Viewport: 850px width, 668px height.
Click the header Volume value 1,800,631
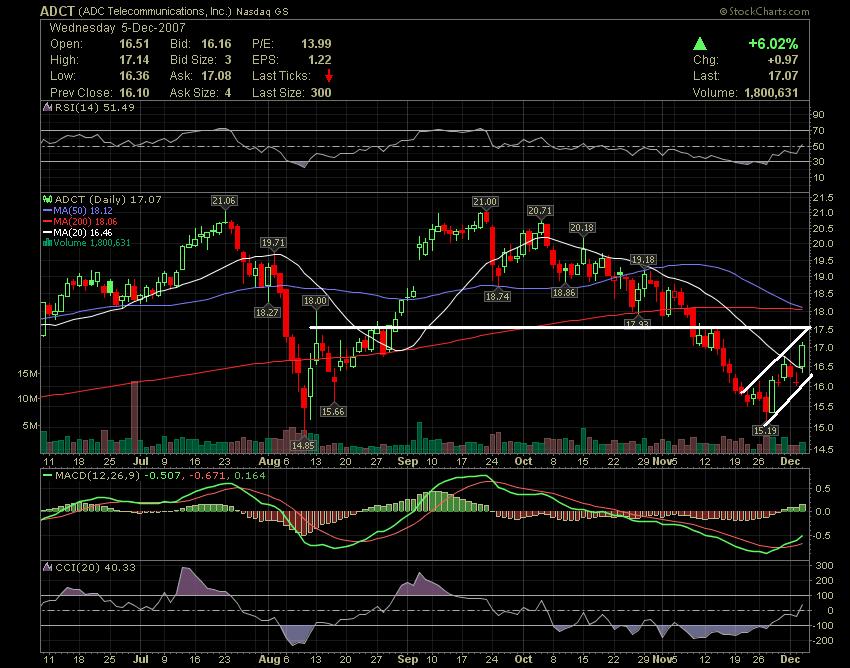771,93
